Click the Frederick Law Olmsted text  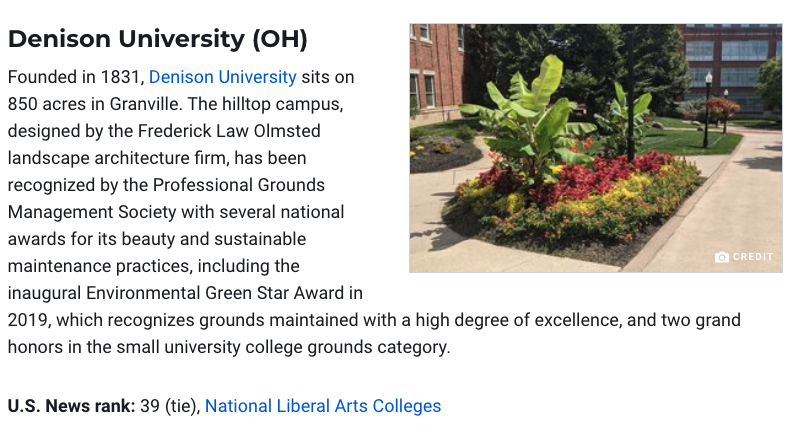pos(229,131)
